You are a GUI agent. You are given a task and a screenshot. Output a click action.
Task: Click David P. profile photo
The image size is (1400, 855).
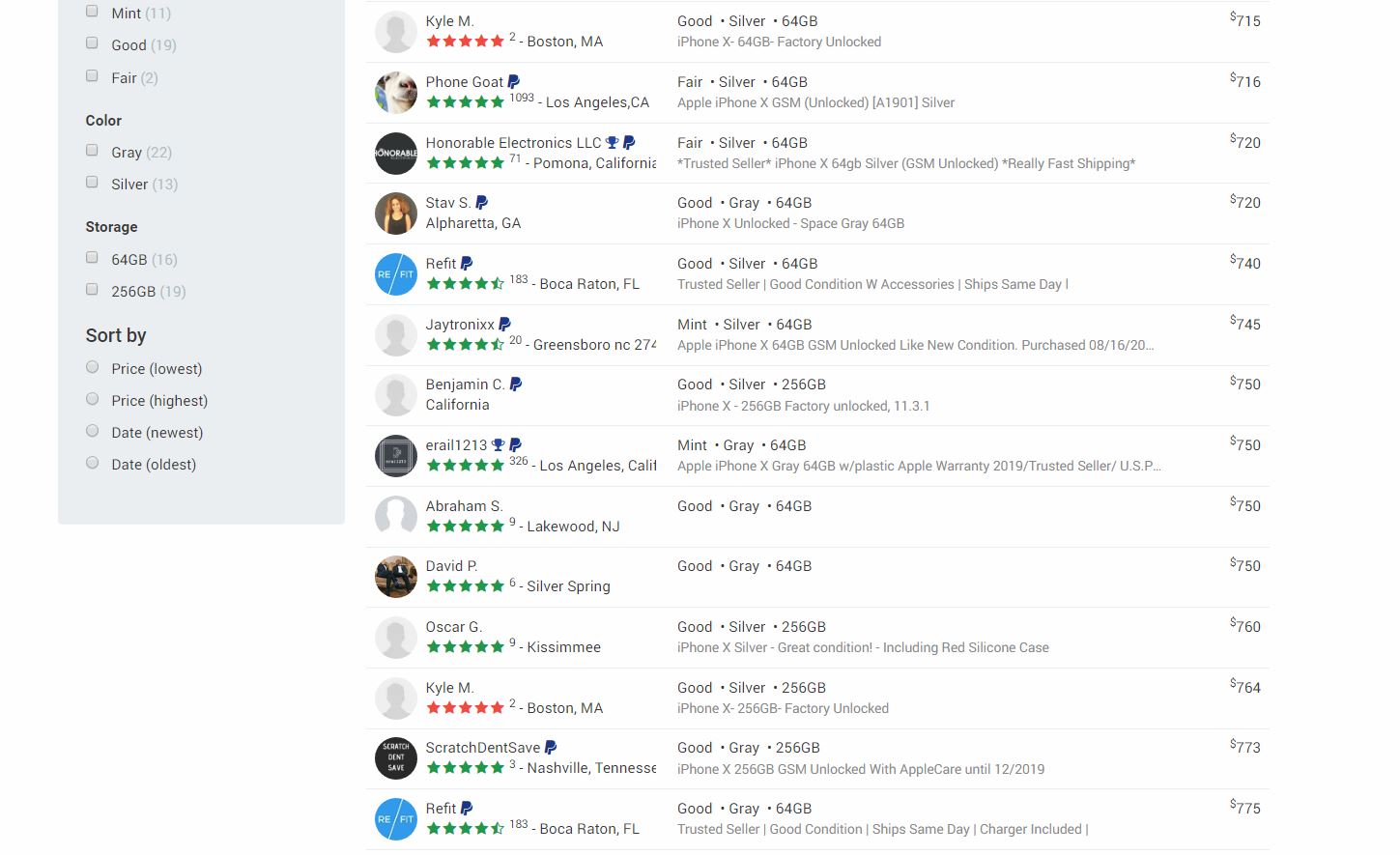click(x=396, y=577)
